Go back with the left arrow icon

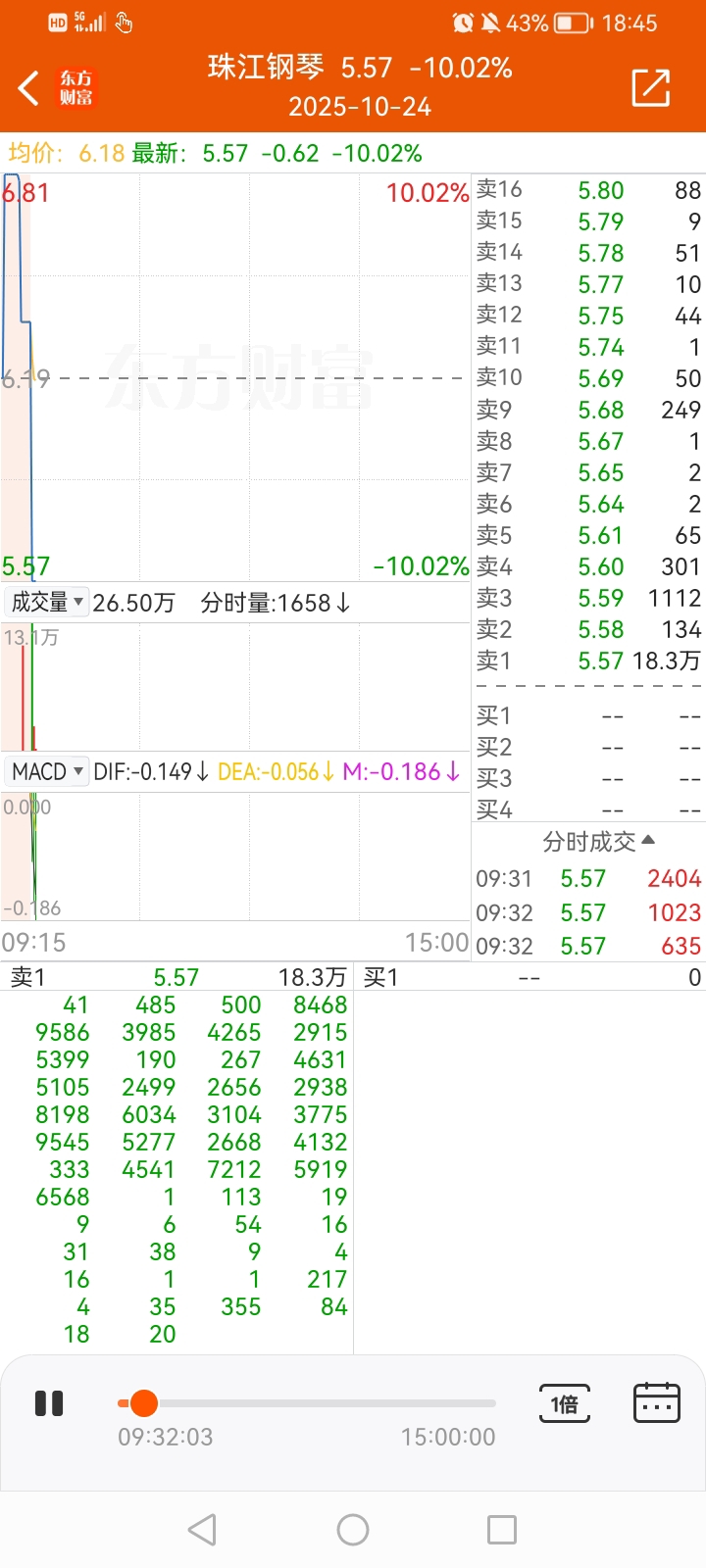(29, 88)
